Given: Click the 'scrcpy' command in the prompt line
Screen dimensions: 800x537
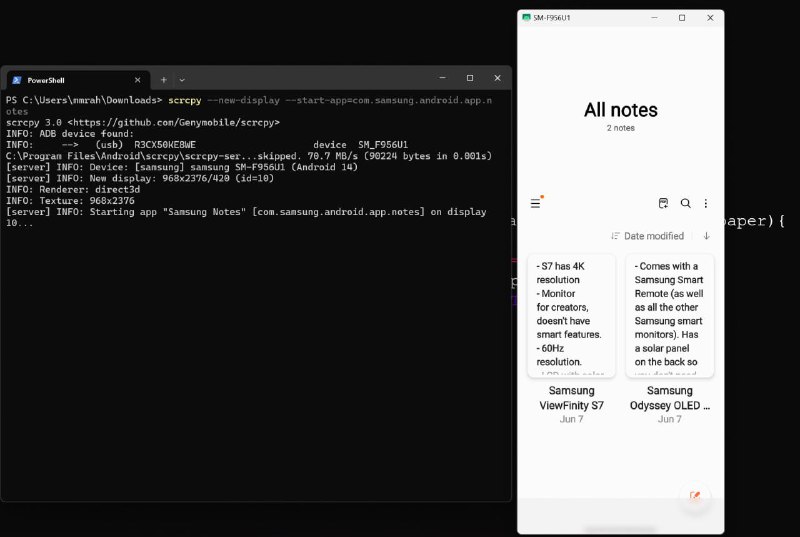Looking at the screenshot, I should 185,100.
